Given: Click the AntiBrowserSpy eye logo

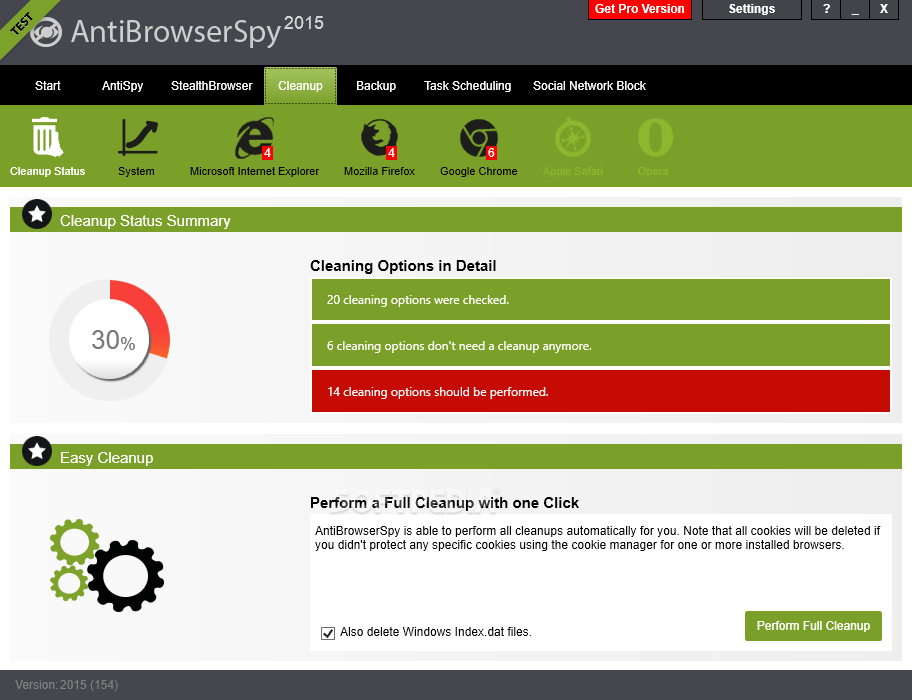Looking at the screenshot, I should (45, 33).
